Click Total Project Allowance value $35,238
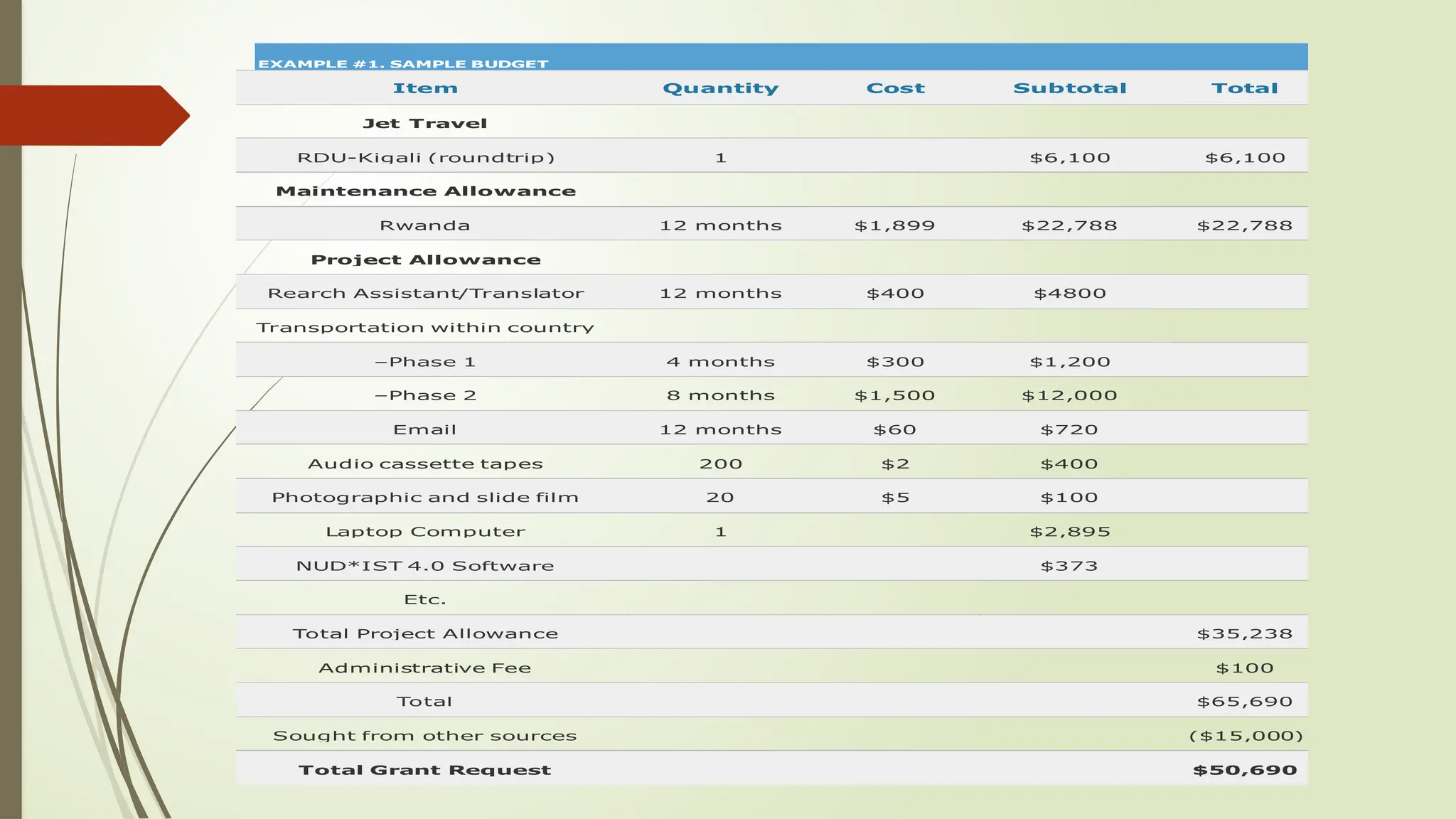This screenshot has width=1456, height=819. pyautogui.click(x=1244, y=633)
